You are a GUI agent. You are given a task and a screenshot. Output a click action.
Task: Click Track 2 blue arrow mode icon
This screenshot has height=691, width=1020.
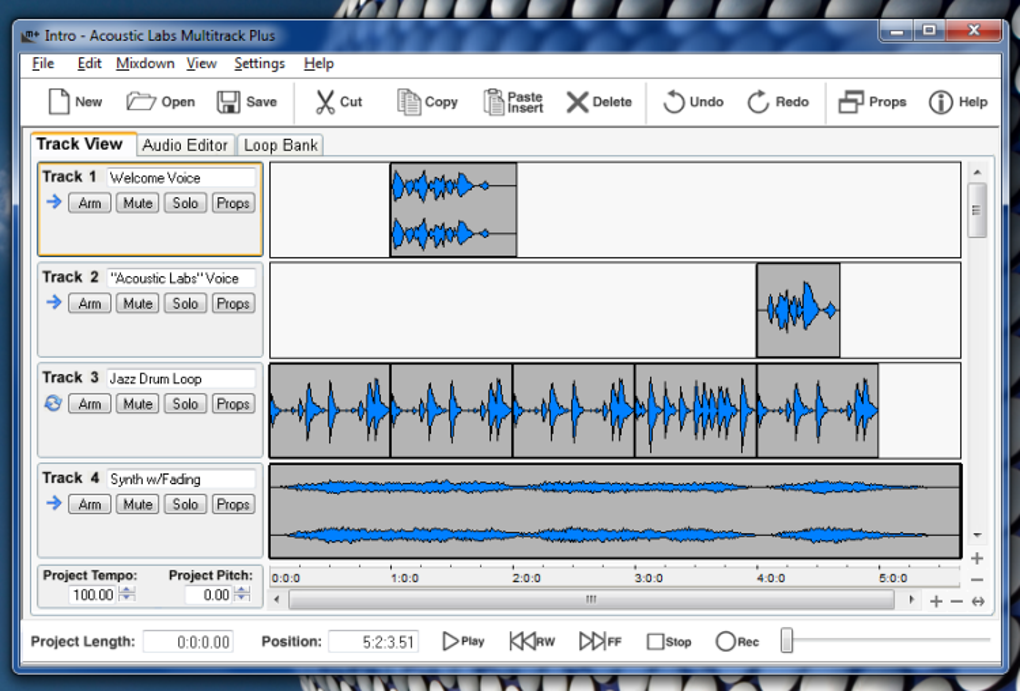[54, 303]
